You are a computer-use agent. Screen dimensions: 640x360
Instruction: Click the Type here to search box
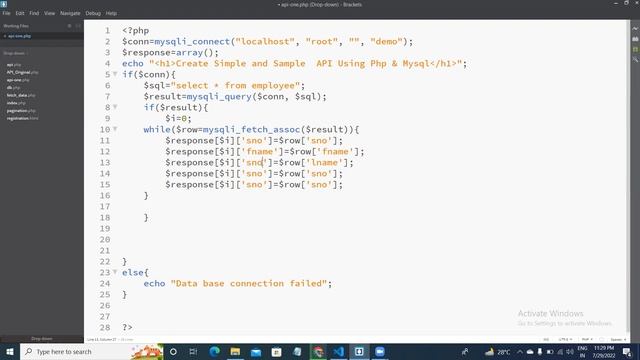[x=92, y=351]
